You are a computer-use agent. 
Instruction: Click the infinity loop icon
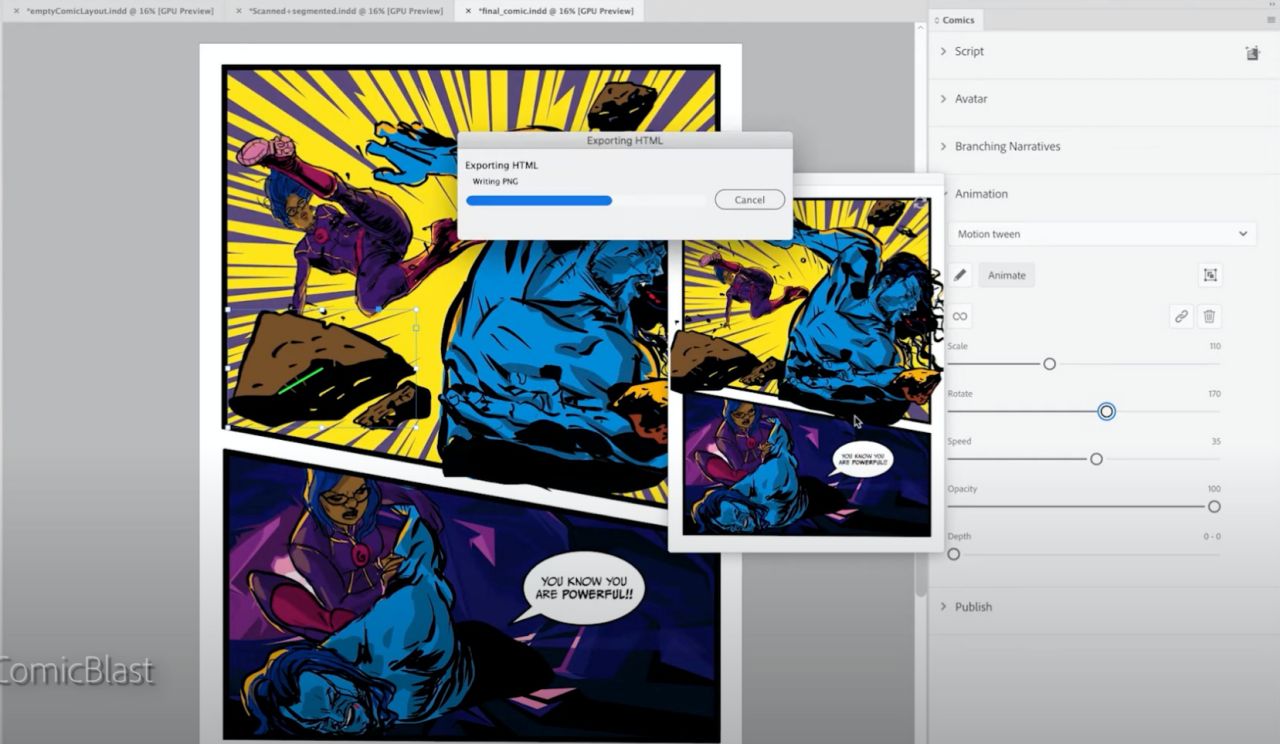pyautogui.click(x=960, y=317)
